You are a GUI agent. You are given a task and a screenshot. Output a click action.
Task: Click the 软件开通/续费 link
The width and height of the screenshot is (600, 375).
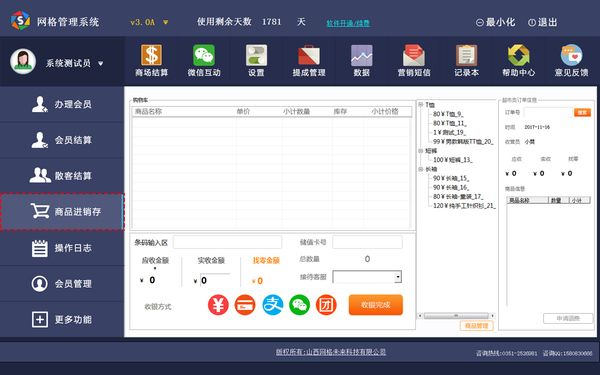pos(348,23)
